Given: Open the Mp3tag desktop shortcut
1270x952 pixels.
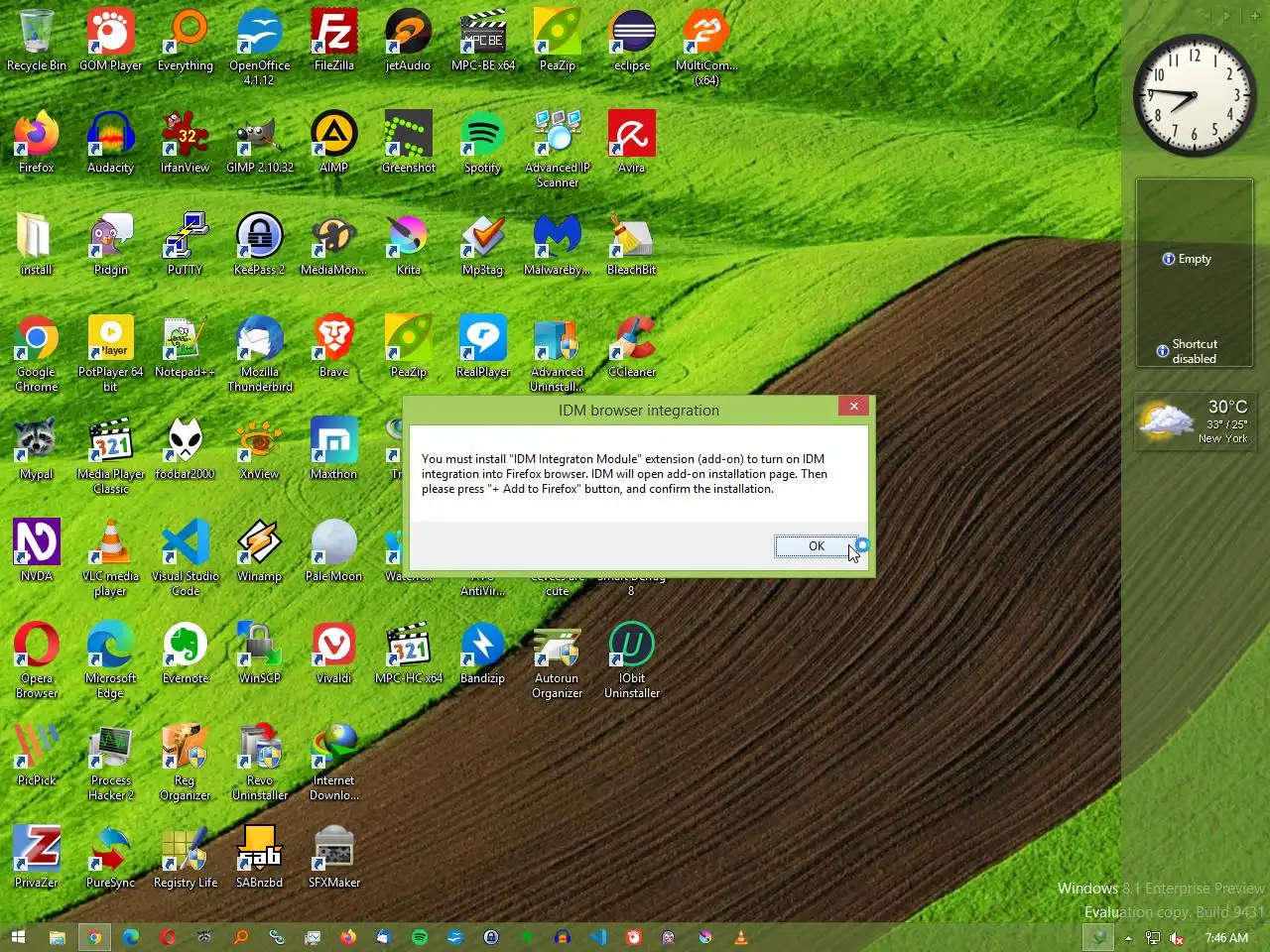Looking at the screenshot, I should coord(483,245).
